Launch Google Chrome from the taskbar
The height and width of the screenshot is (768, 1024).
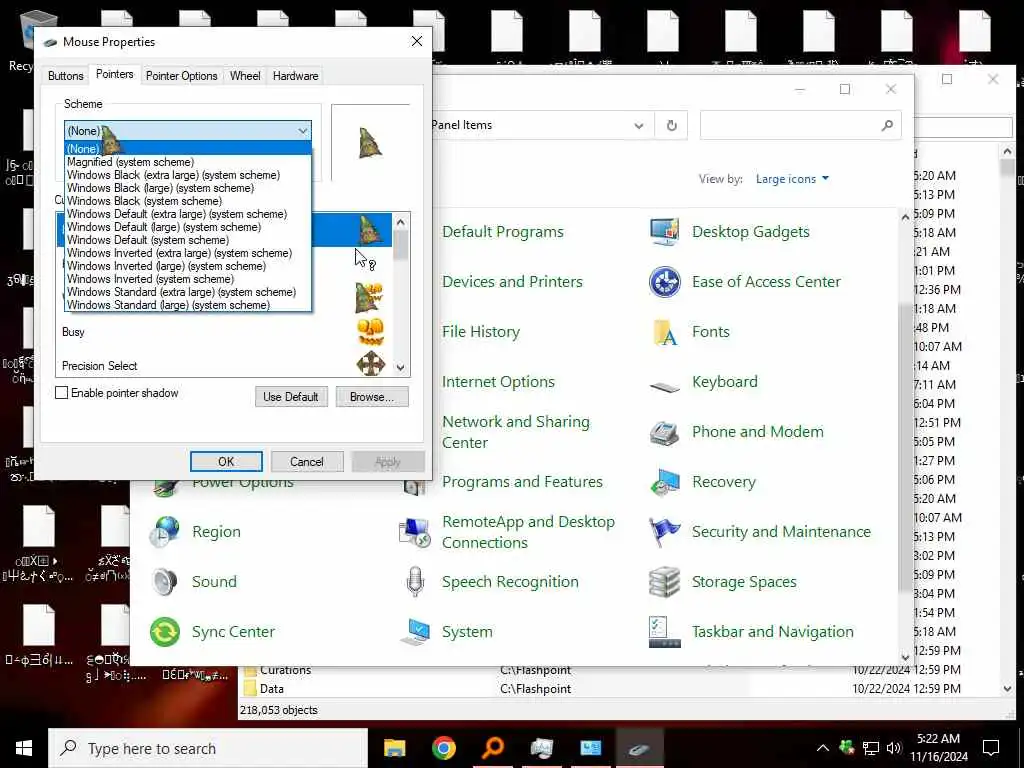(443, 748)
